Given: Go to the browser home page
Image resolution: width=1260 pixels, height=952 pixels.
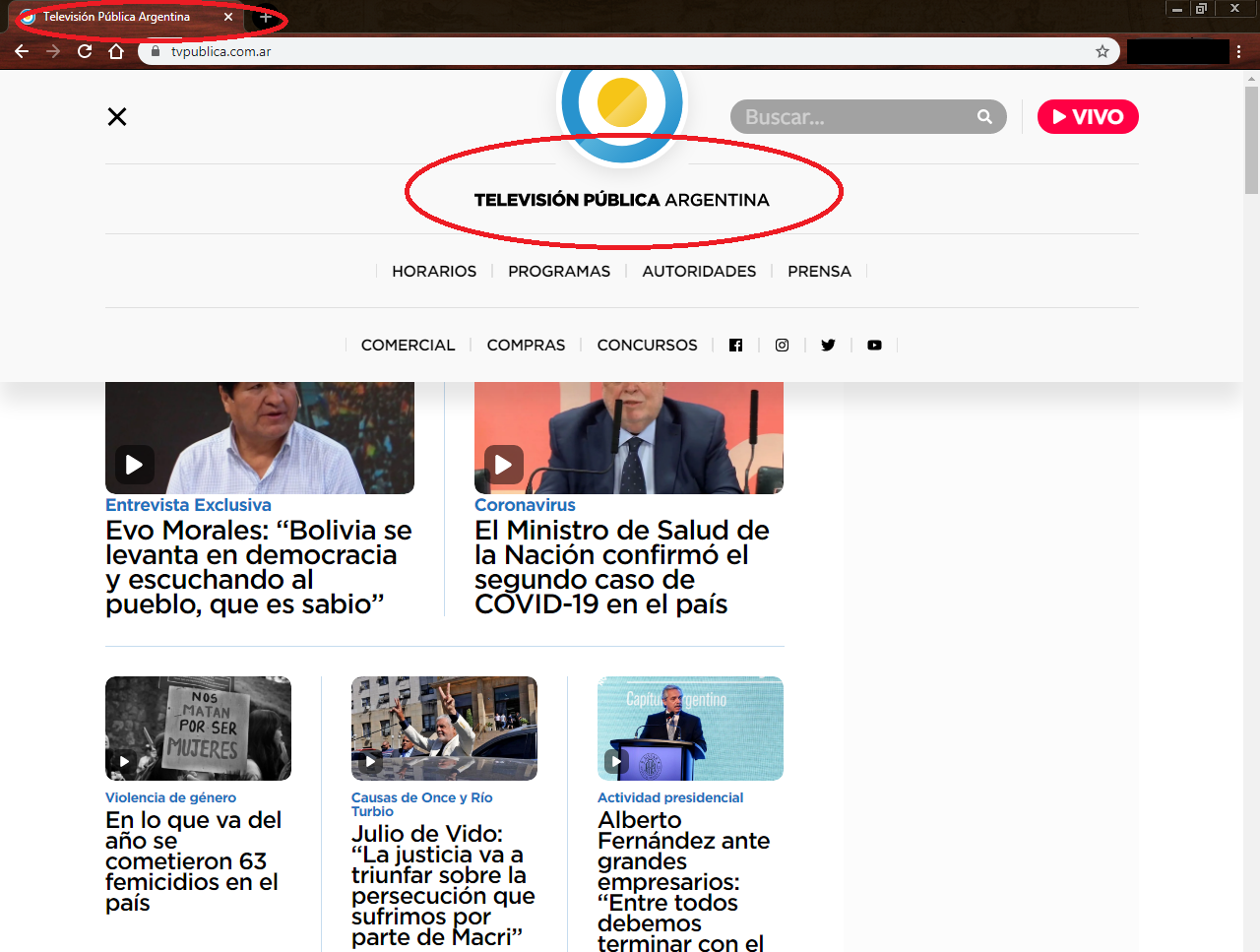Looking at the screenshot, I should point(116,51).
